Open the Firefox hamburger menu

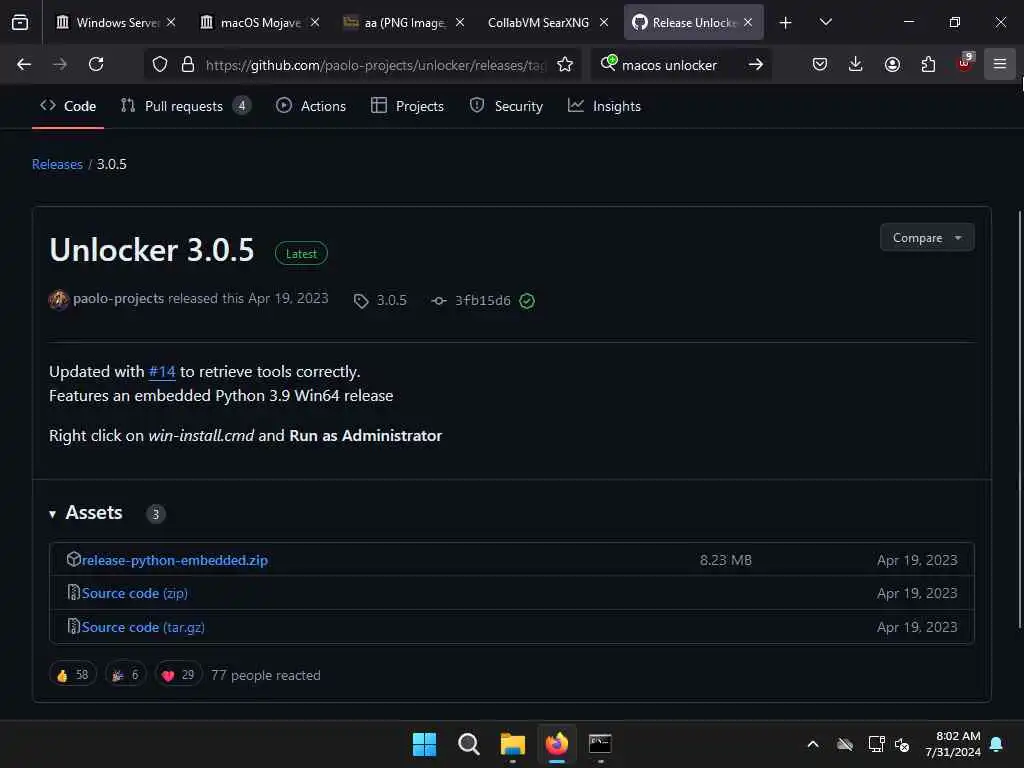click(1000, 64)
